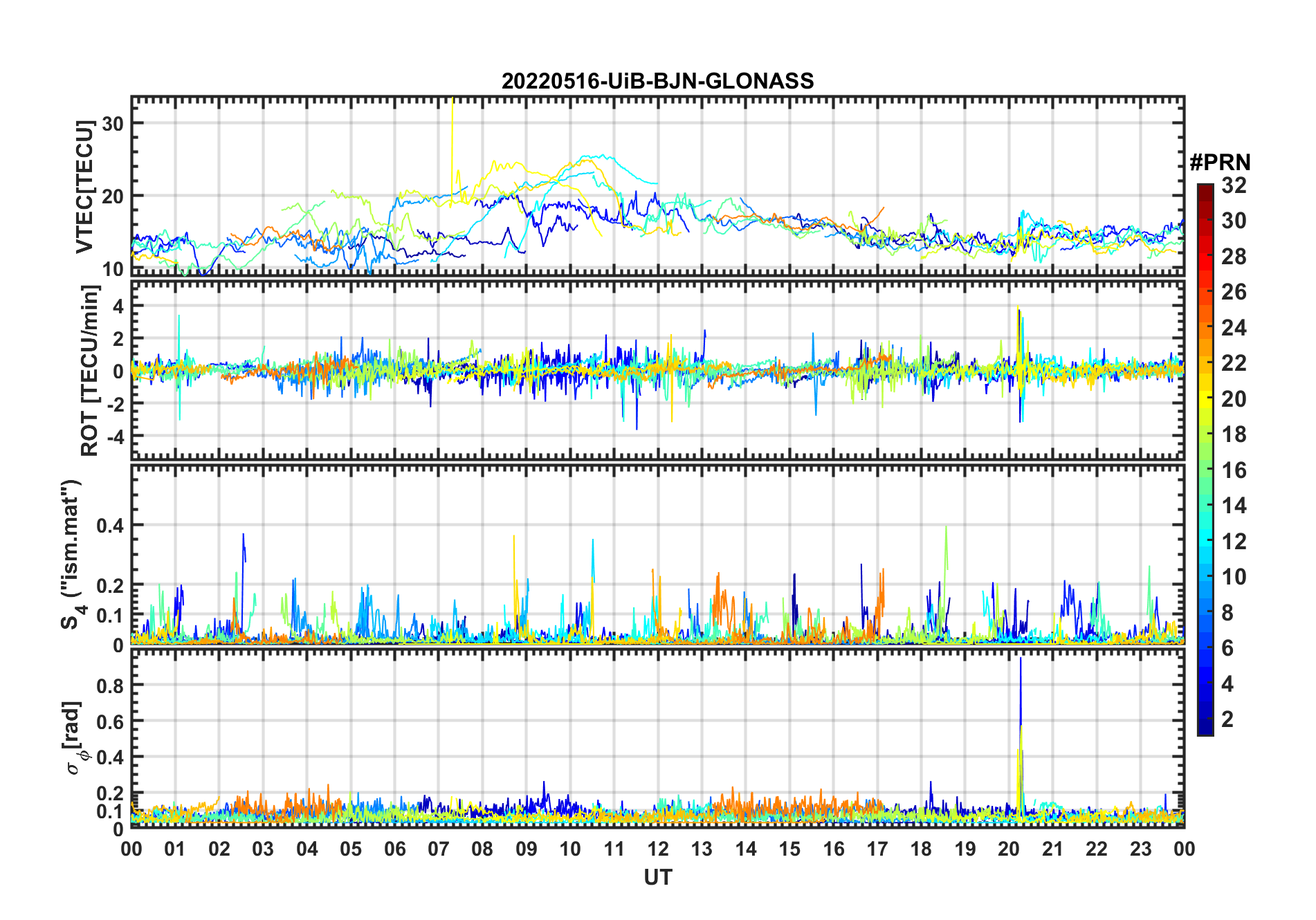Viewport: 1316px width, 920px height.
Task: Click the "02" UT hour tick label
Action: pyautogui.click(x=219, y=849)
